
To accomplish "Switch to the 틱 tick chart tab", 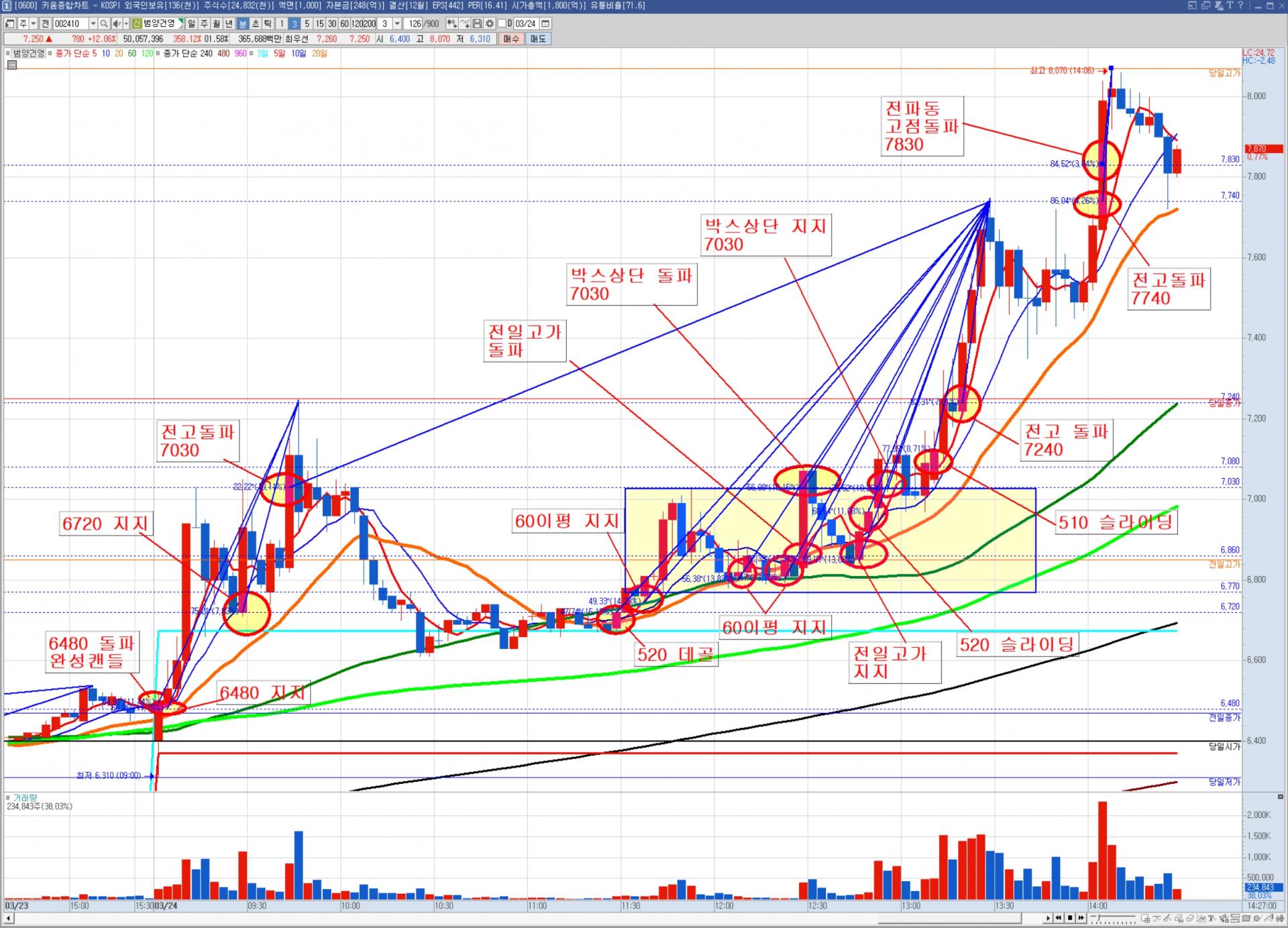I will (268, 23).
